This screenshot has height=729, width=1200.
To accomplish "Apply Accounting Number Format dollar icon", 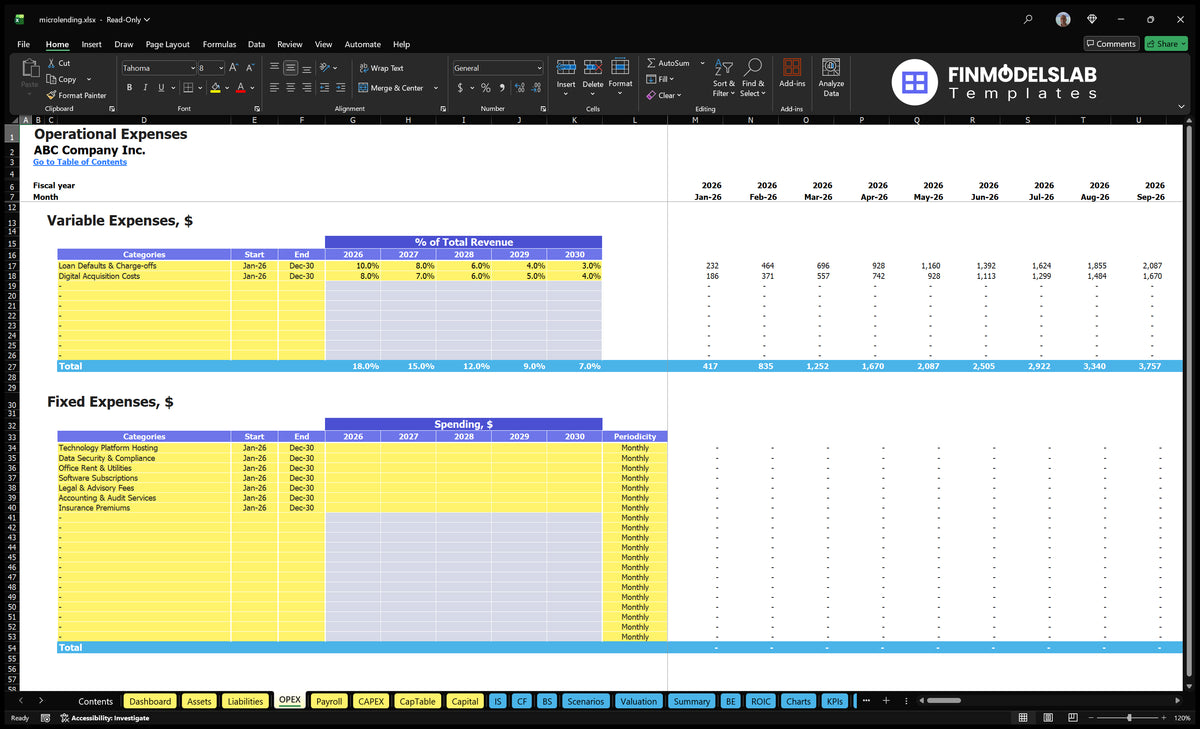I will pos(460,88).
